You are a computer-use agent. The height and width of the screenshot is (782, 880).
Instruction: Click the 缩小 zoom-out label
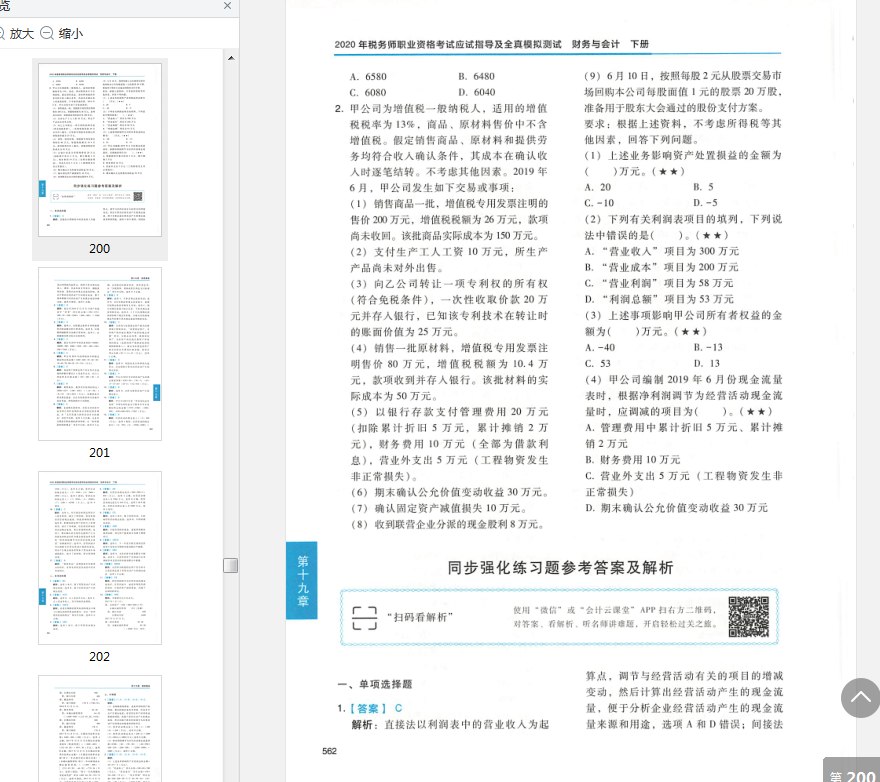71,34
